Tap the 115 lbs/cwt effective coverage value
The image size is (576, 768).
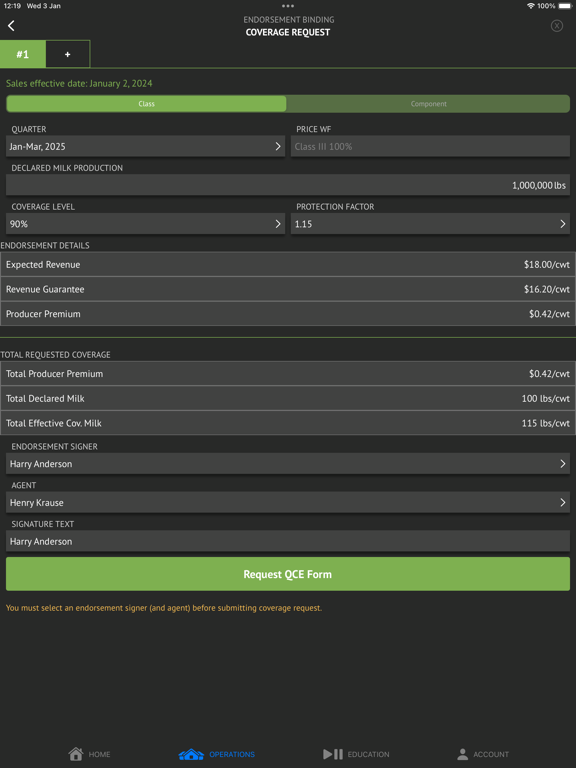click(546, 423)
